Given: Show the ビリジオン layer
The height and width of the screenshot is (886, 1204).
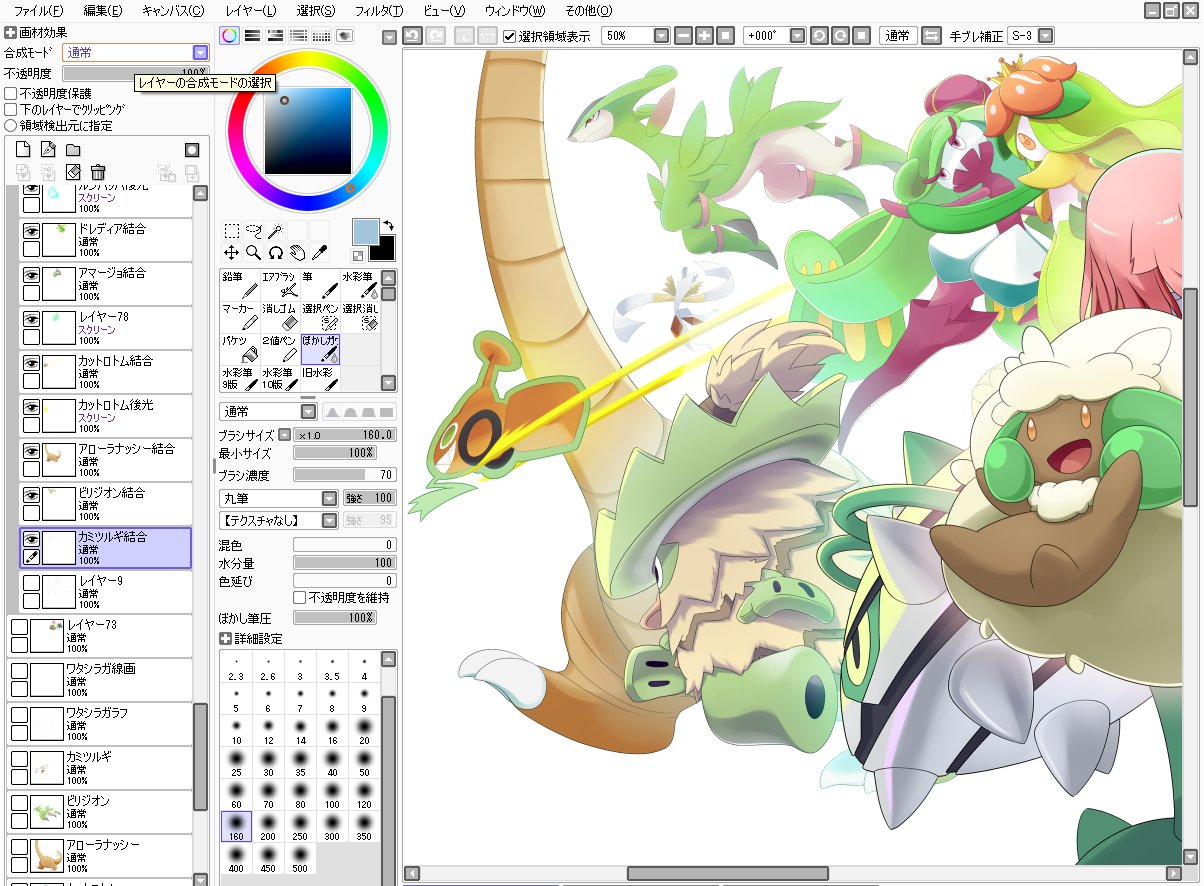Looking at the screenshot, I should coord(19,803).
